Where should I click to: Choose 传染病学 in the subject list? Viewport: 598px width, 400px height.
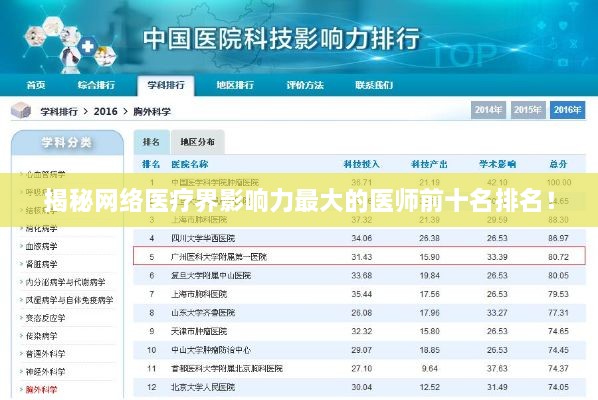point(41,336)
